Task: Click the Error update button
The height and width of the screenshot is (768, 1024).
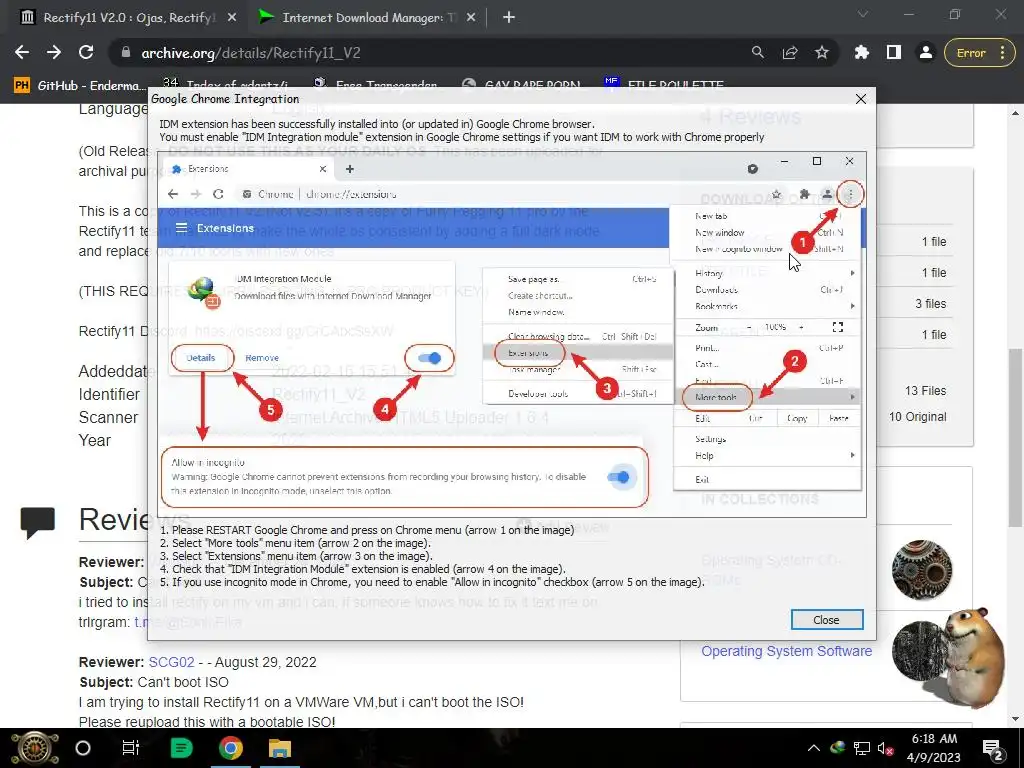Action: point(978,53)
